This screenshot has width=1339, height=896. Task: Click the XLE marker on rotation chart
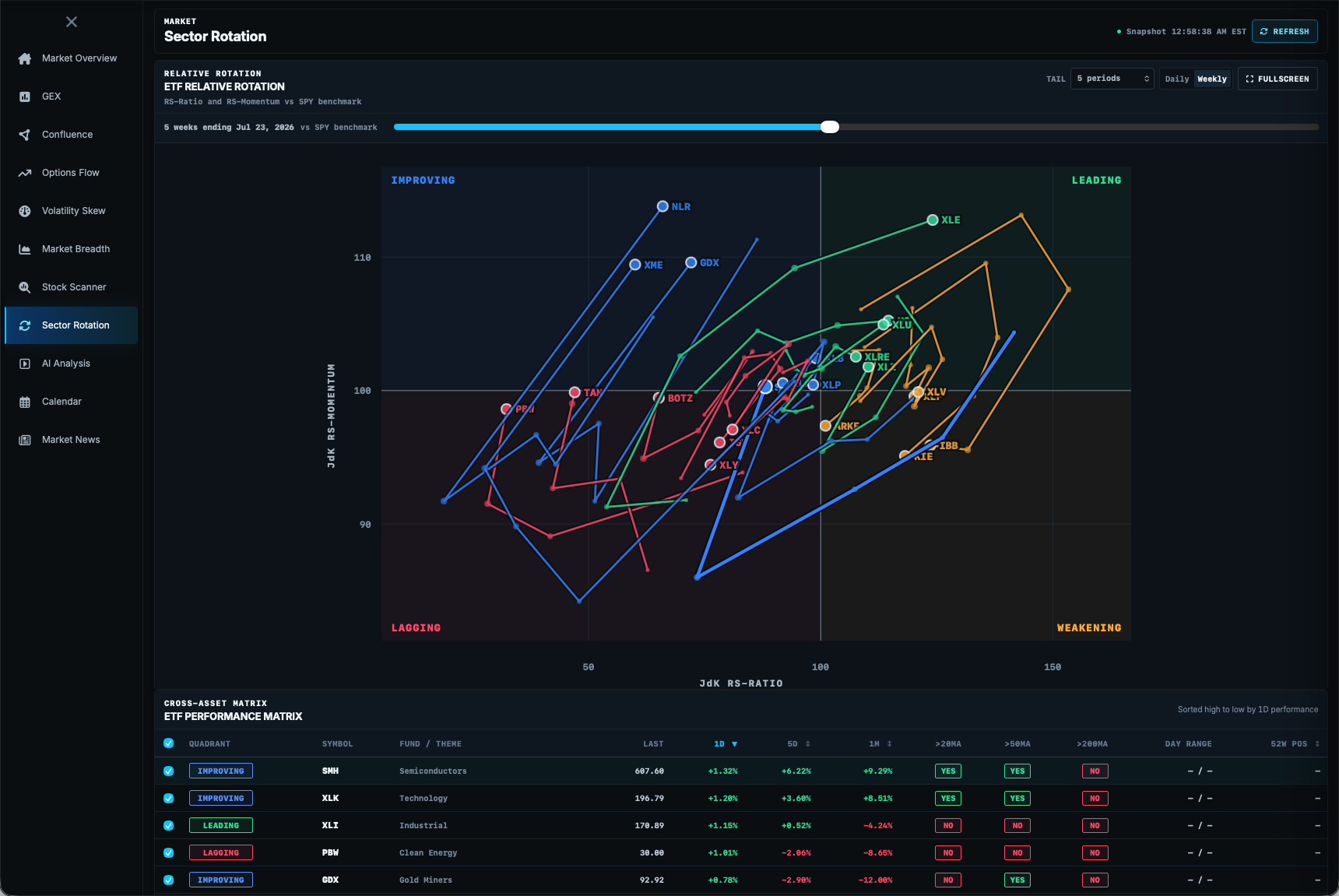point(933,220)
